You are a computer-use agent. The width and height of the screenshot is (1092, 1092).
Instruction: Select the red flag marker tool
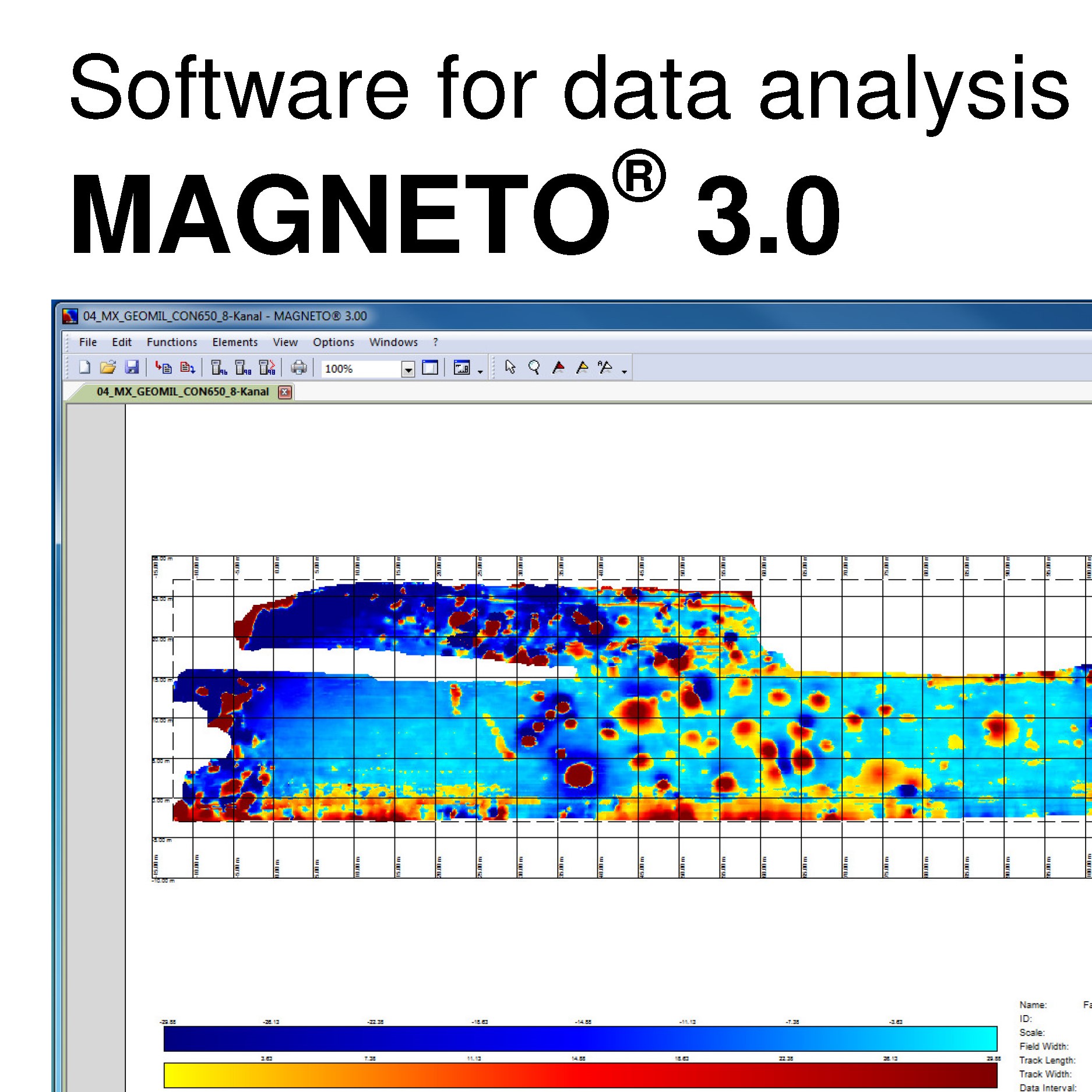558,367
